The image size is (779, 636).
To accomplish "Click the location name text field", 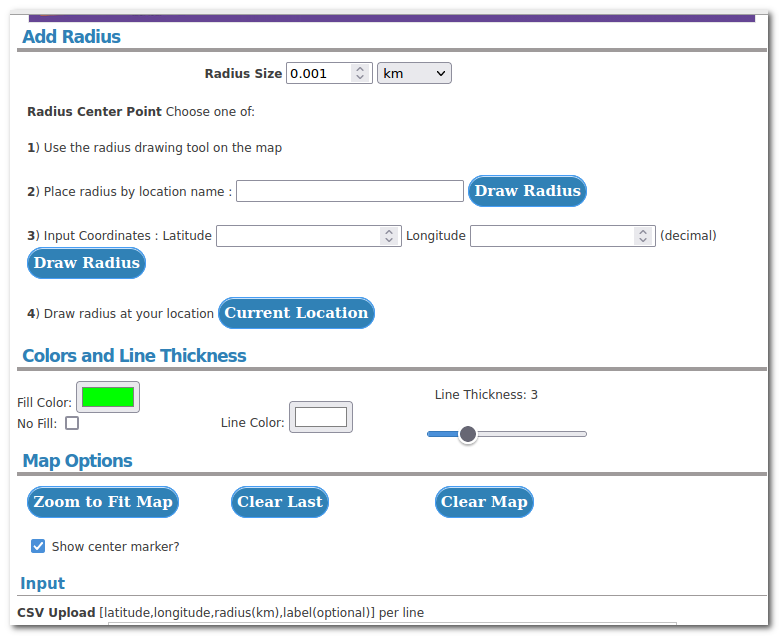I will click(350, 191).
